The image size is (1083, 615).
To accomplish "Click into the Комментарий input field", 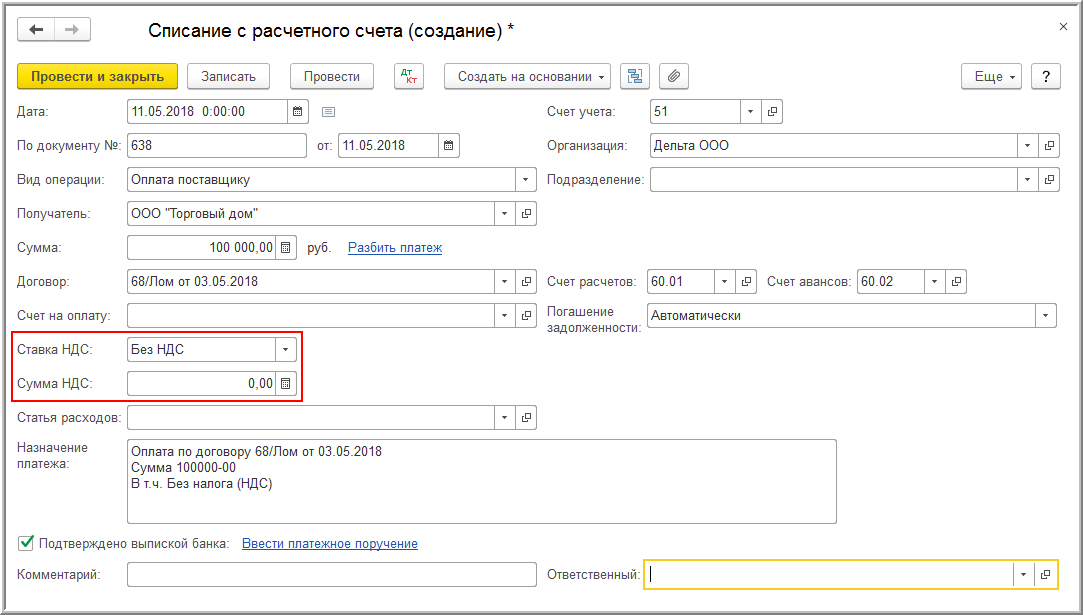I will click(332, 574).
